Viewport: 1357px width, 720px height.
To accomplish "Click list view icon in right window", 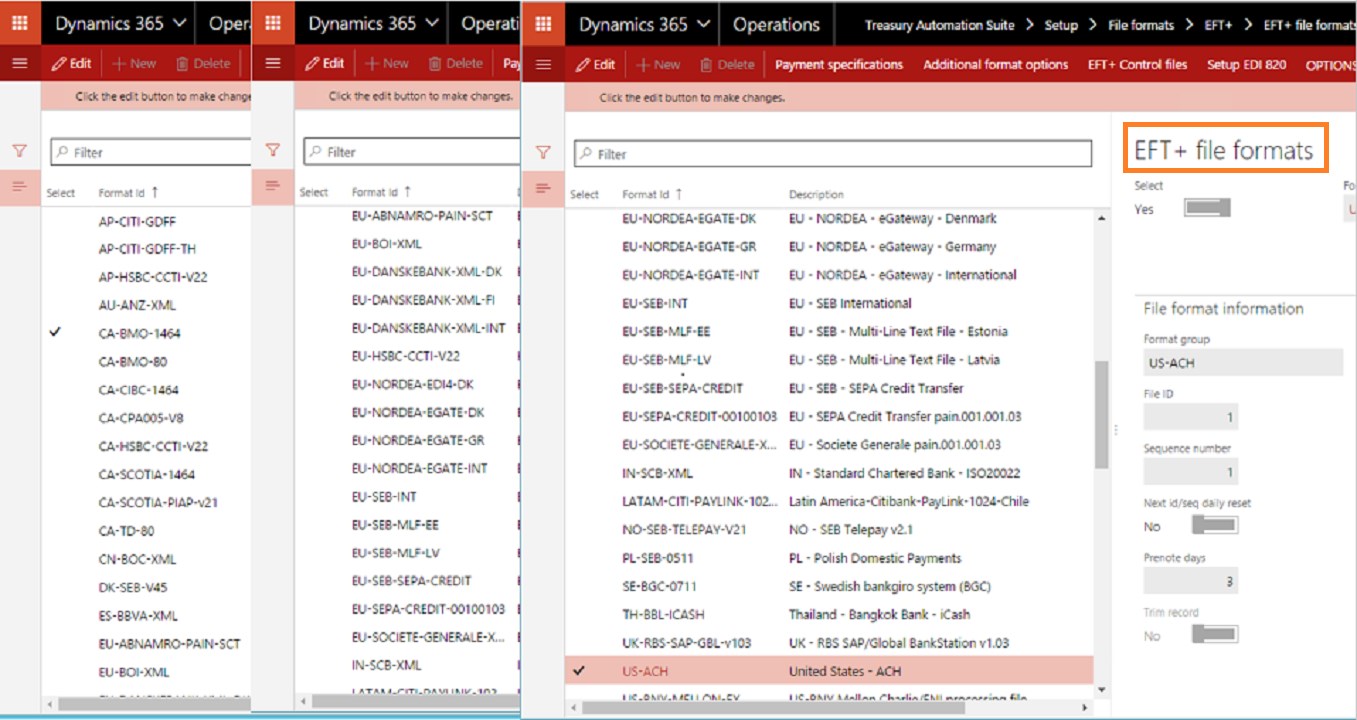I will 543,188.
